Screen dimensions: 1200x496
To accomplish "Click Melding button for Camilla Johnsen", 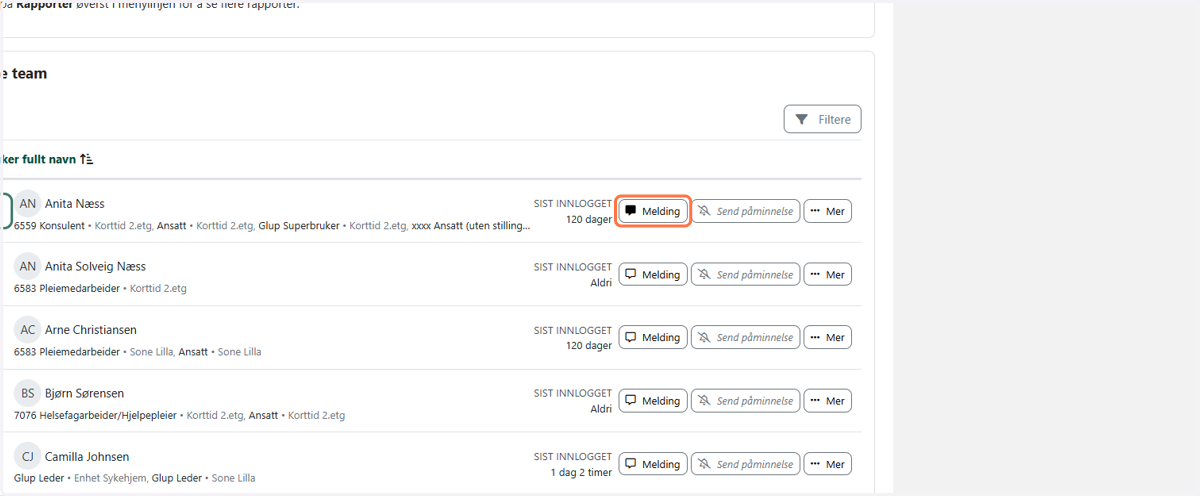I will [x=653, y=463].
